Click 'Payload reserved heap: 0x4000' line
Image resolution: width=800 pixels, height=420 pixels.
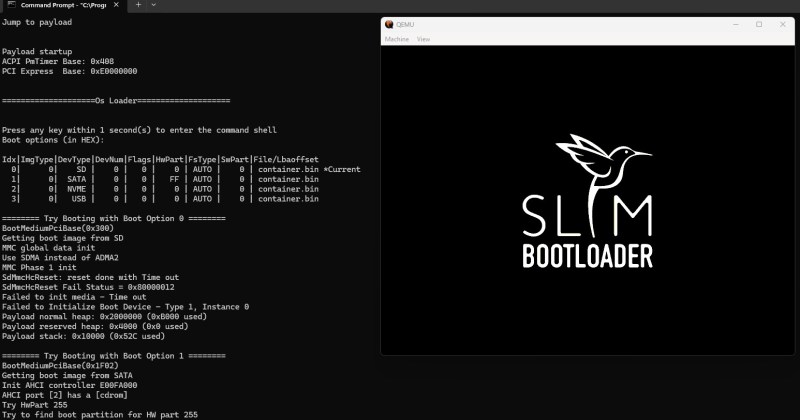[x=95, y=326]
